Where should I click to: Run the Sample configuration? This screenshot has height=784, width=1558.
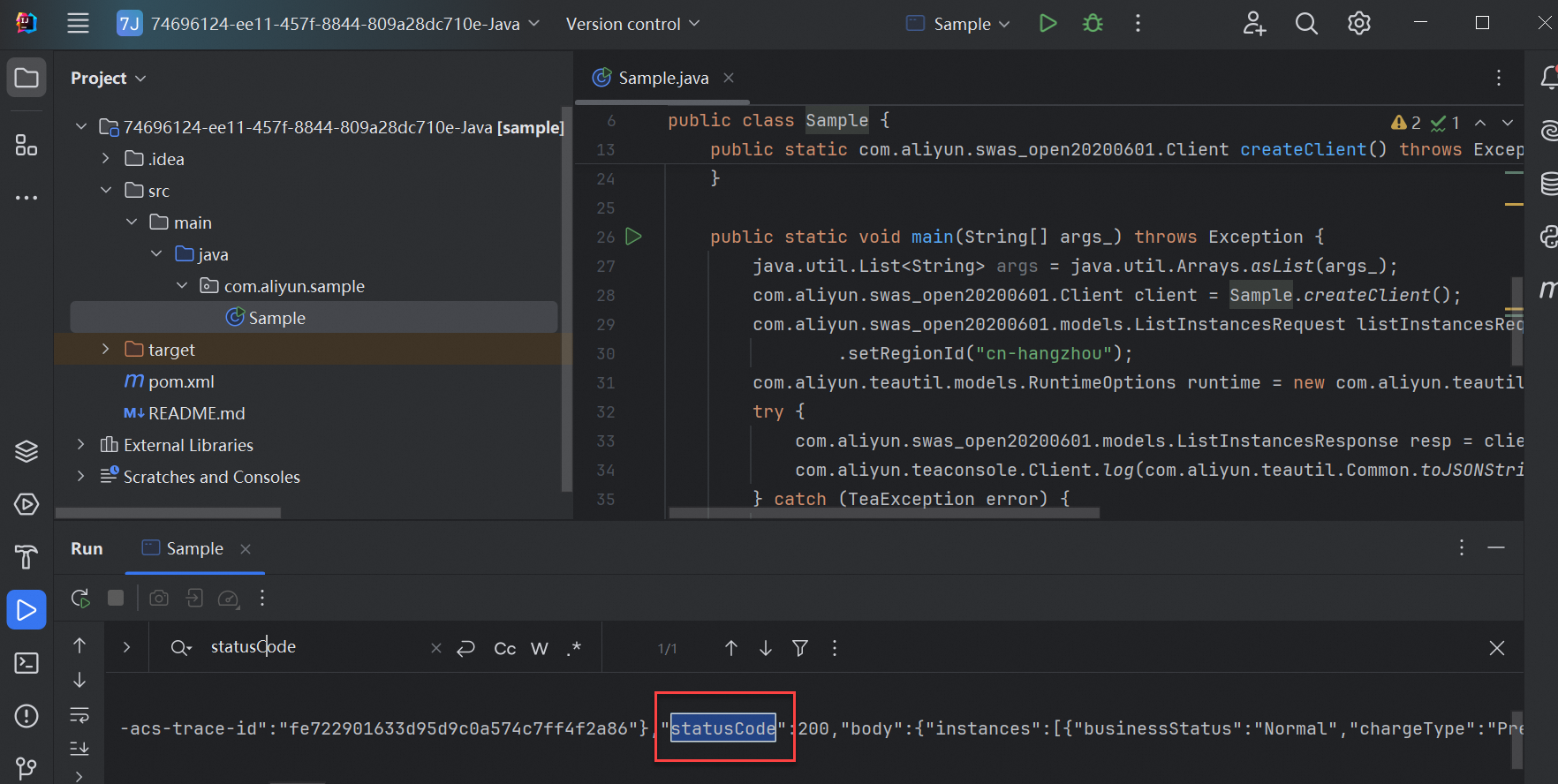[x=1047, y=24]
